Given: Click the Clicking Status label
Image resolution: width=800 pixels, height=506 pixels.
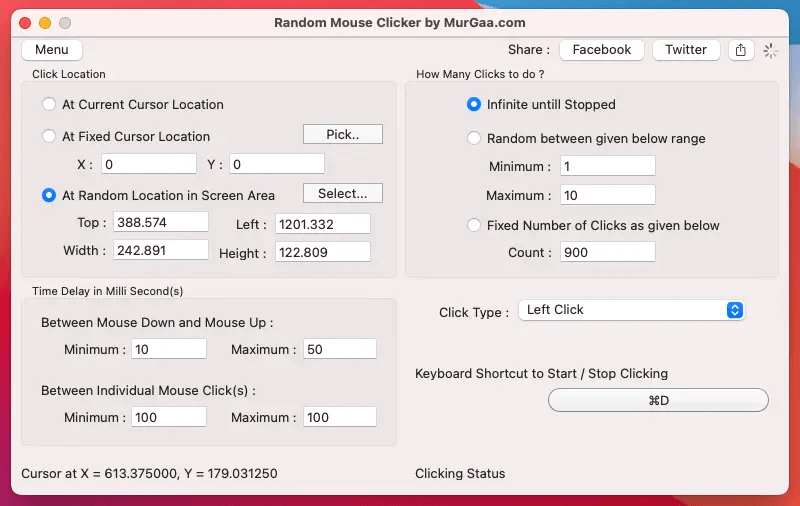Looking at the screenshot, I should 460,473.
